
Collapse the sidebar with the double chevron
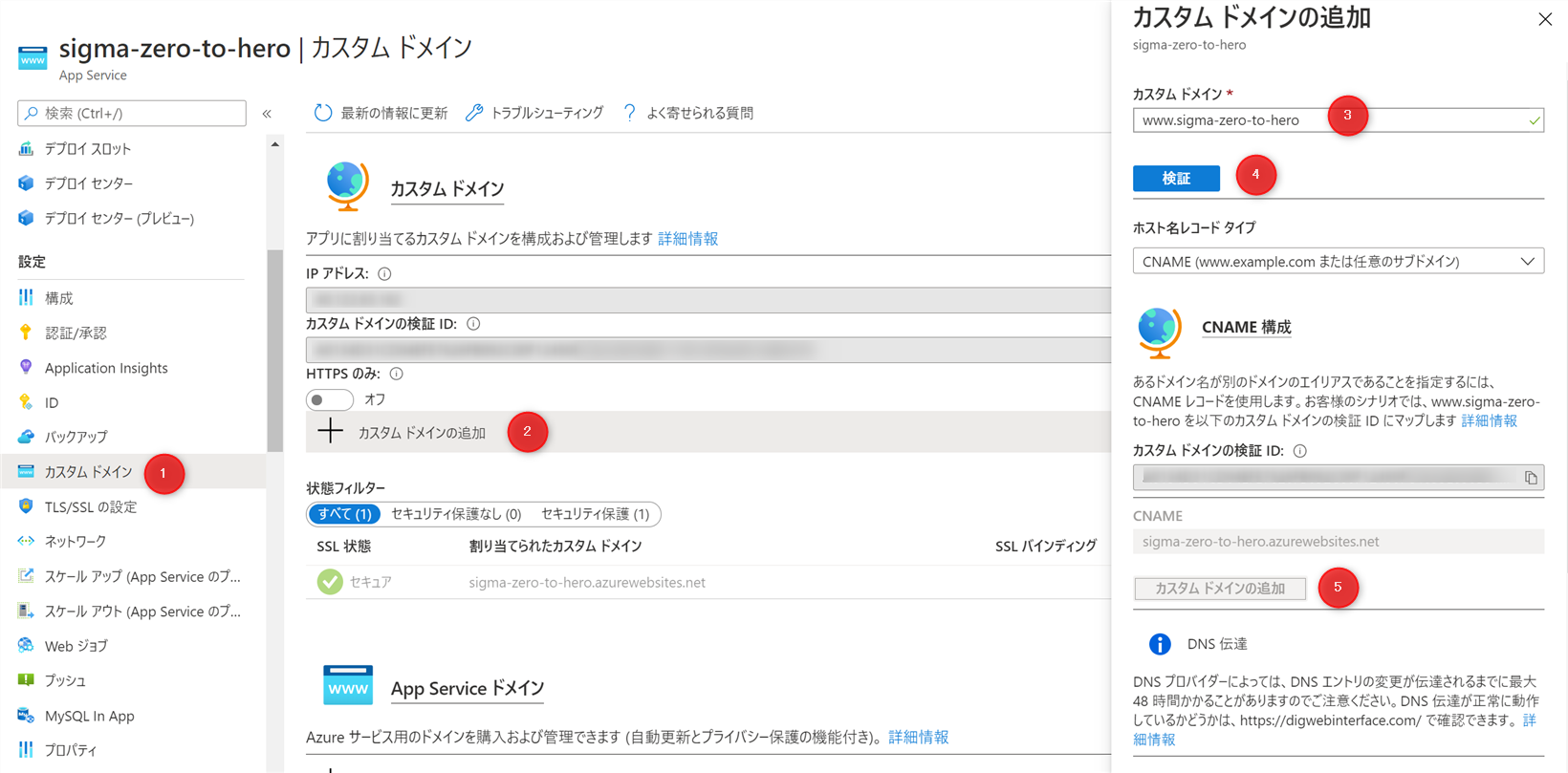click(267, 114)
